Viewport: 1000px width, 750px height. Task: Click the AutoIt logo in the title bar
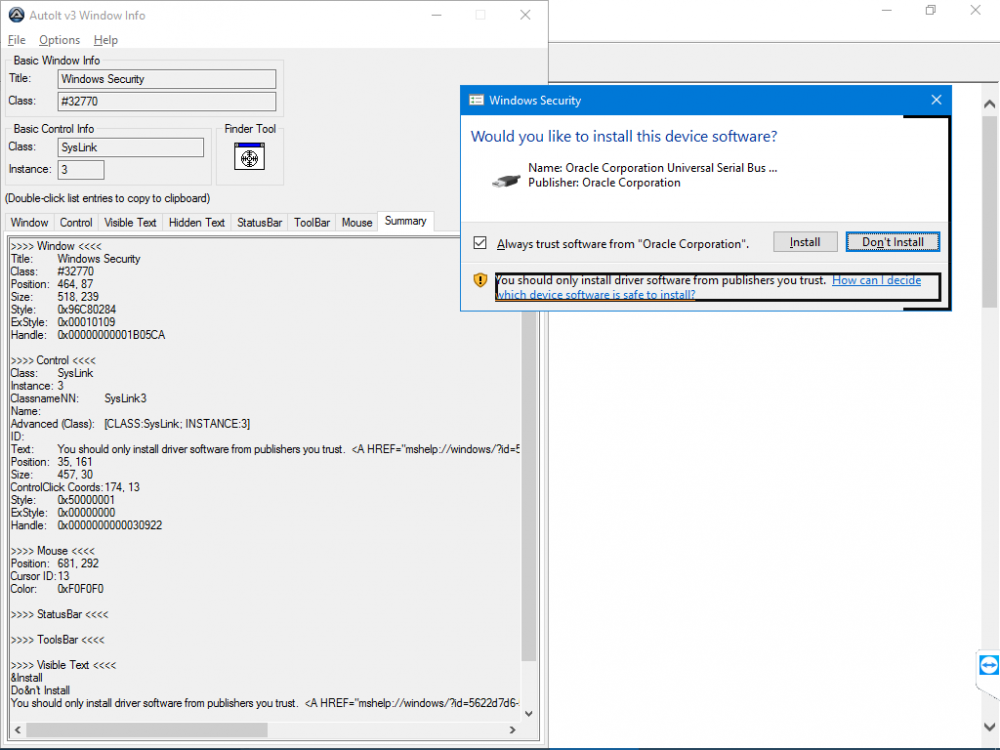pos(17,15)
